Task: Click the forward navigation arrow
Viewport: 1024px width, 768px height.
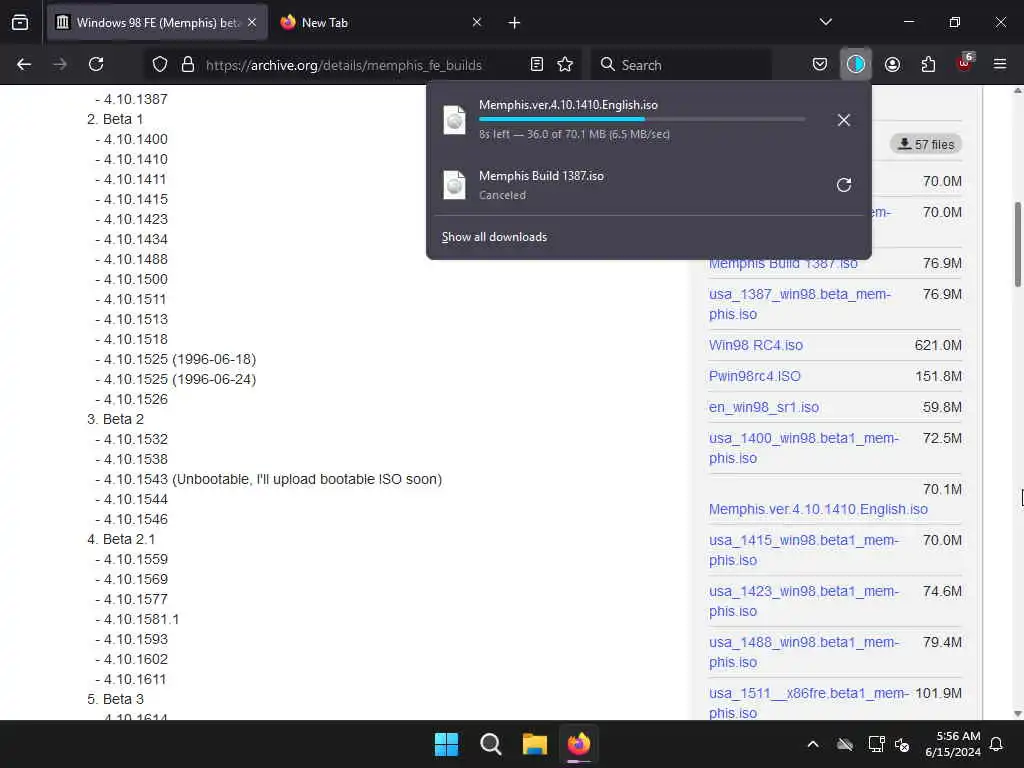Action: point(60,64)
